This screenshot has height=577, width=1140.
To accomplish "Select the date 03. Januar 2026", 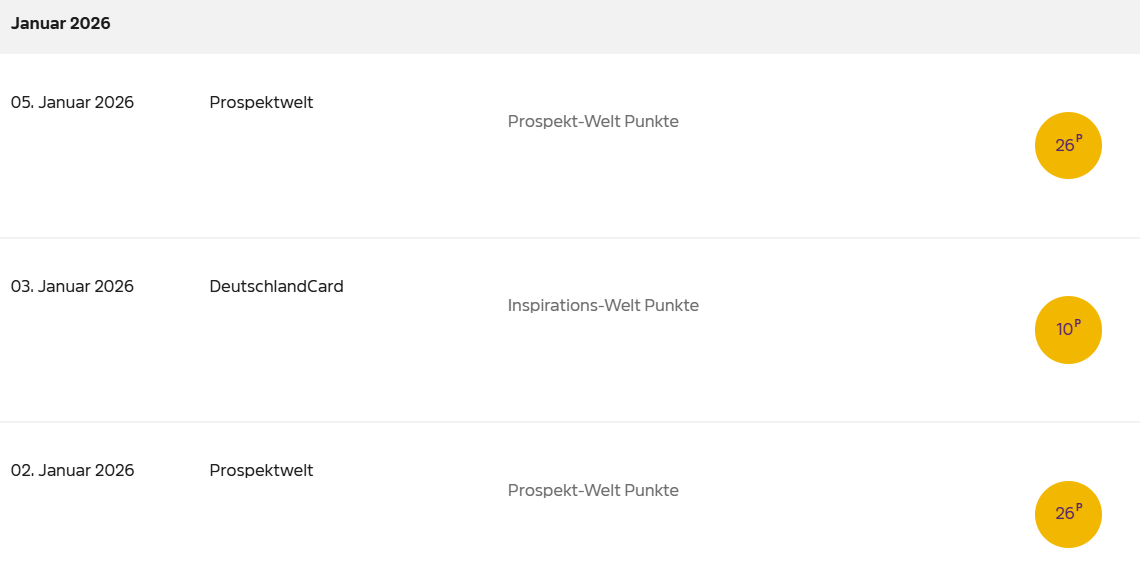I will (72, 286).
